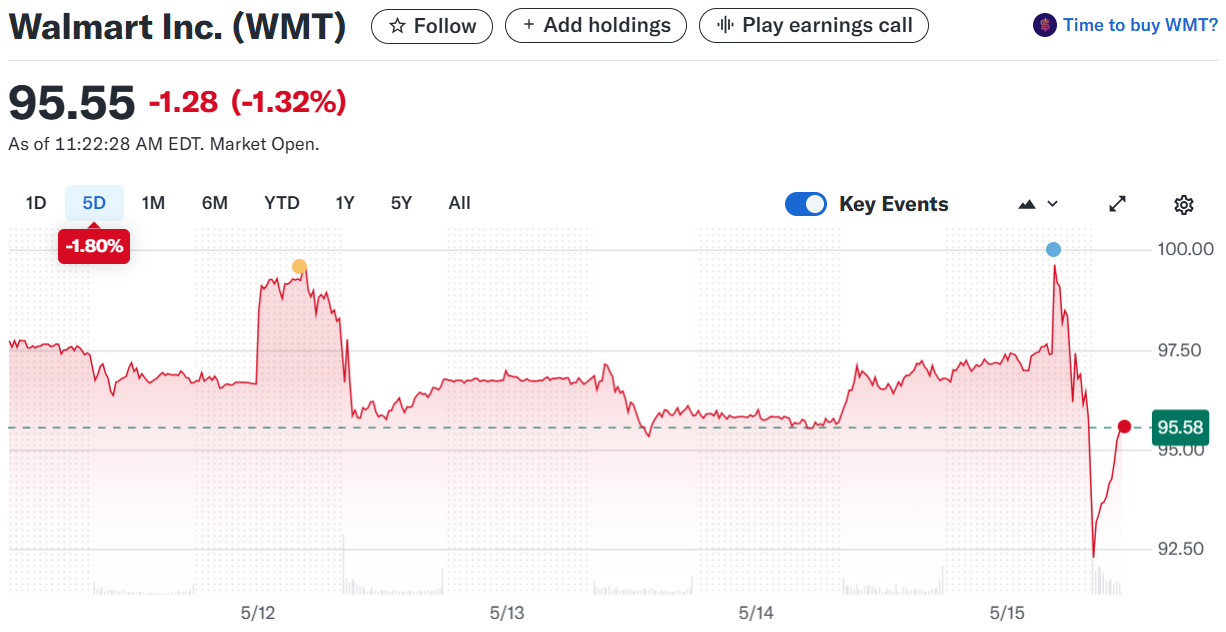
Task: Show YTD price chart
Action: pos(282,203)
